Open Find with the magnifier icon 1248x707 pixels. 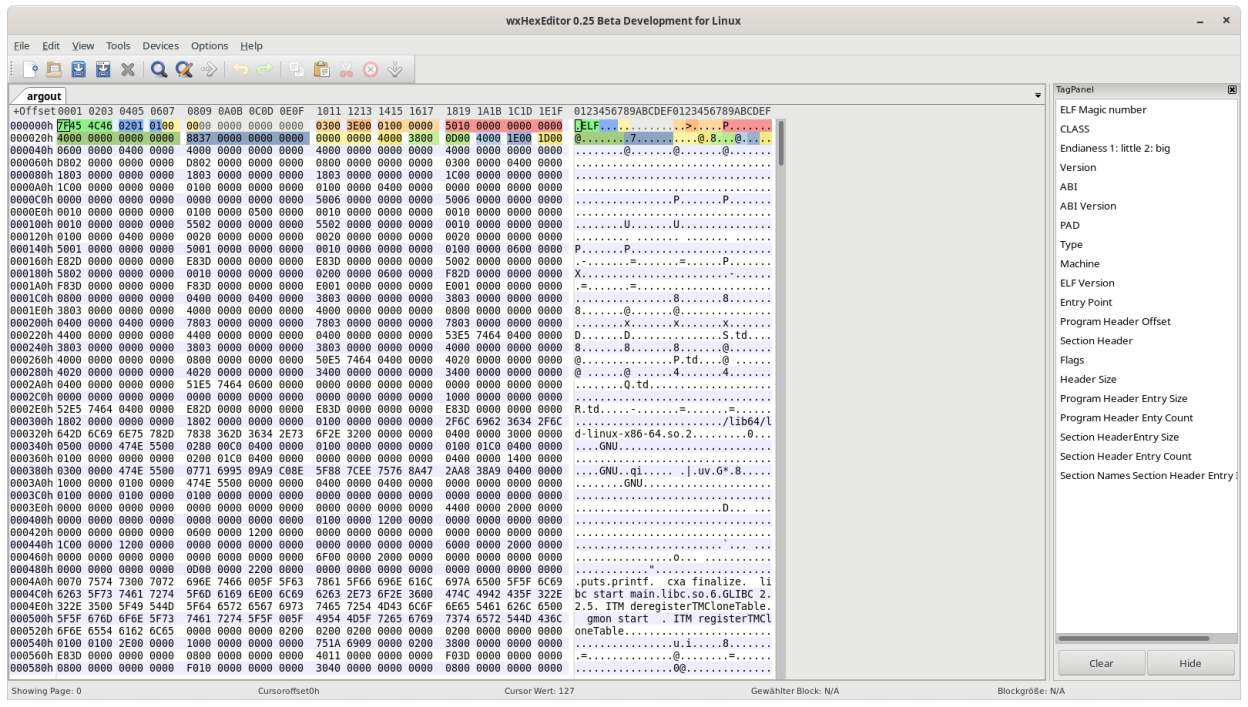click(159, 69)
